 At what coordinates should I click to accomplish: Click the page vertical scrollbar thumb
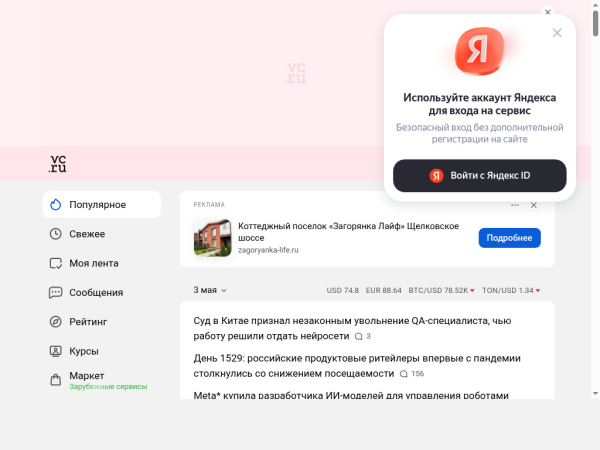click(x=595, y=23)
